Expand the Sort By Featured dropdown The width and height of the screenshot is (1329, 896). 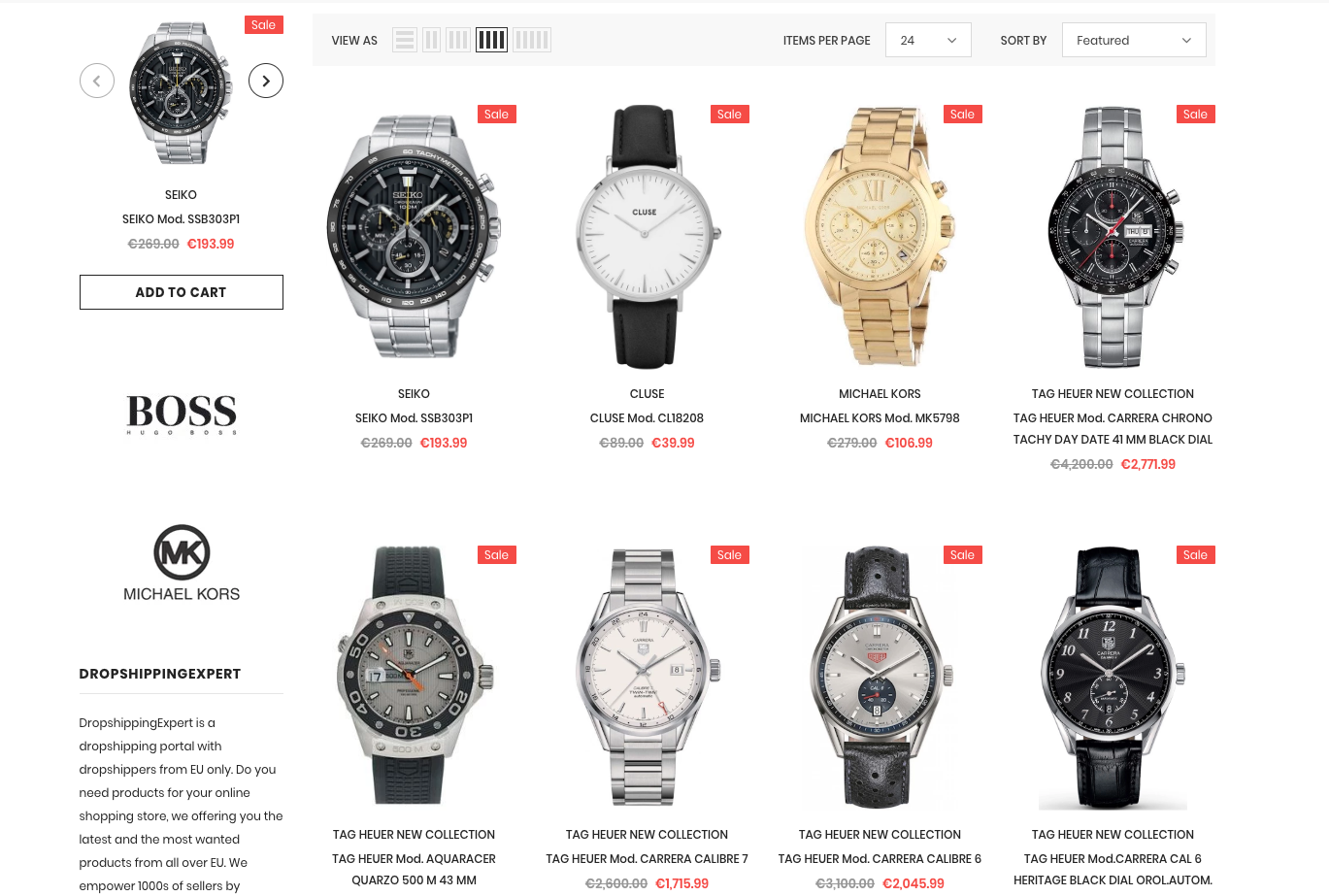pos(1134,40)
